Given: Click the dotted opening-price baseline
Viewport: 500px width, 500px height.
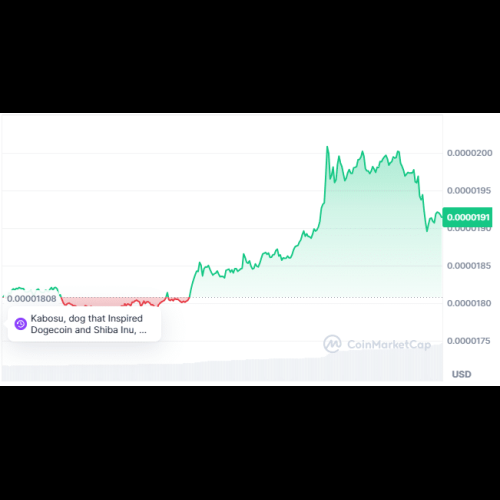Looking at the screenshot, I should (x=317, y=297).
